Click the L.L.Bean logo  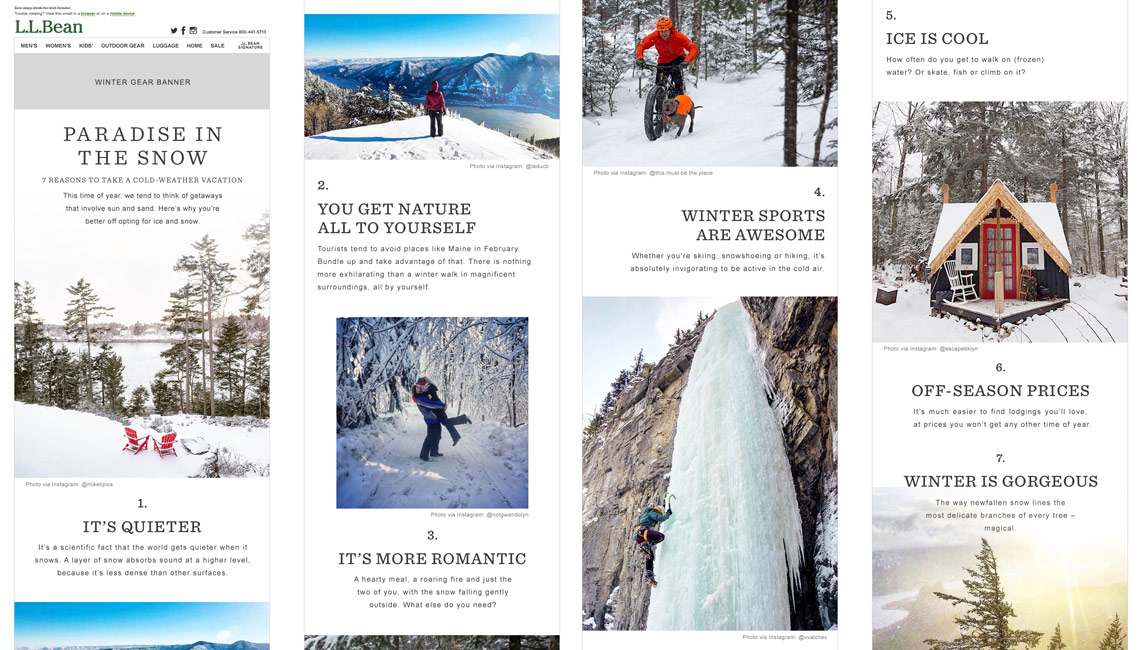(x=49, y=27)
